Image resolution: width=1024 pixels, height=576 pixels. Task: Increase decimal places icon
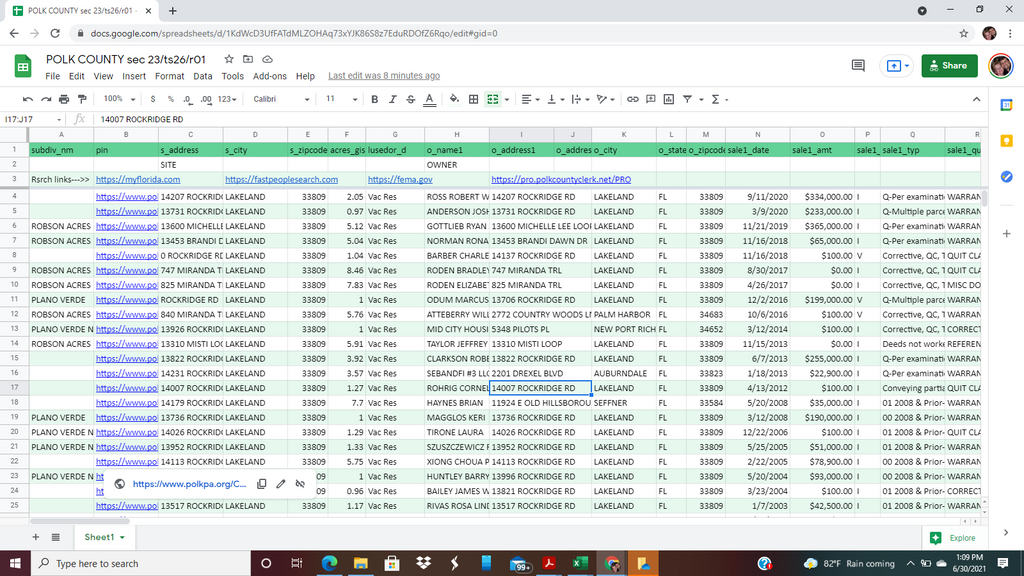coord(206,99)
